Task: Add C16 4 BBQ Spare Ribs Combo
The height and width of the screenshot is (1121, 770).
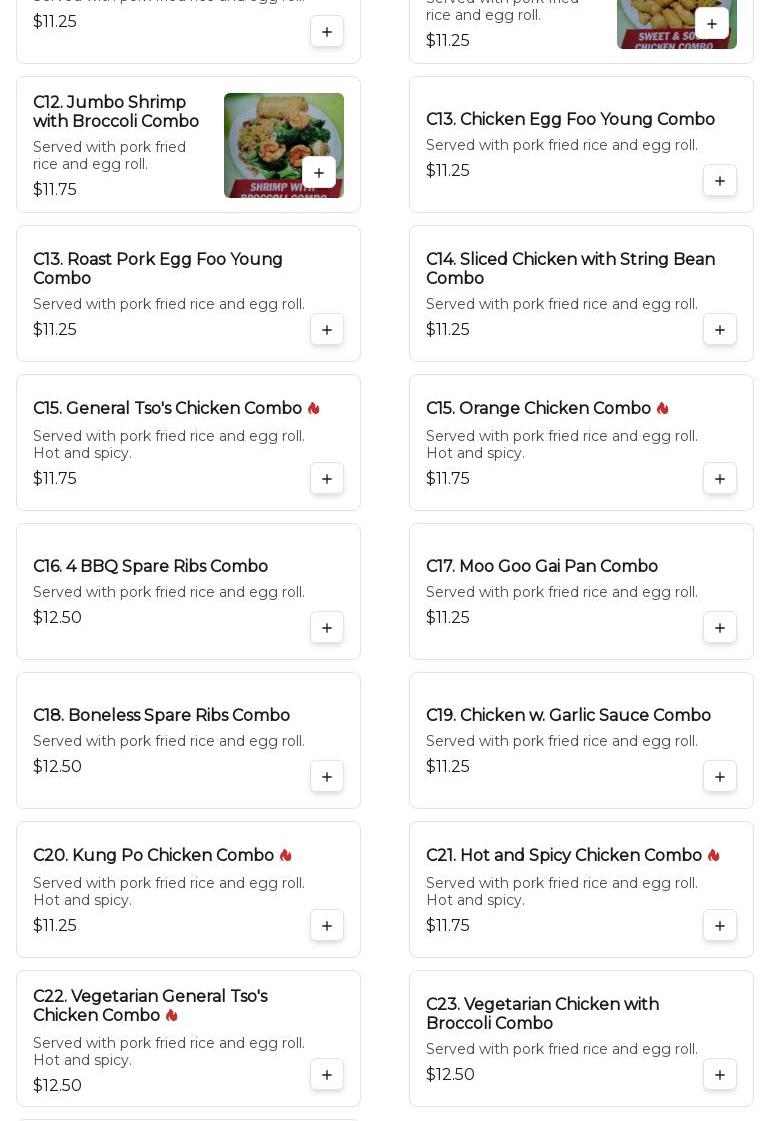Action: [327, 628]
